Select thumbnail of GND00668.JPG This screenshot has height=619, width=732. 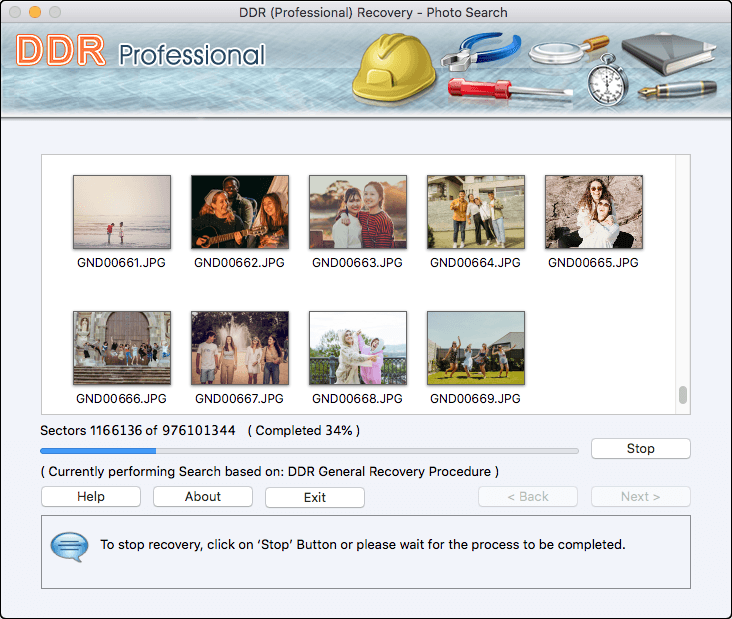358,348
